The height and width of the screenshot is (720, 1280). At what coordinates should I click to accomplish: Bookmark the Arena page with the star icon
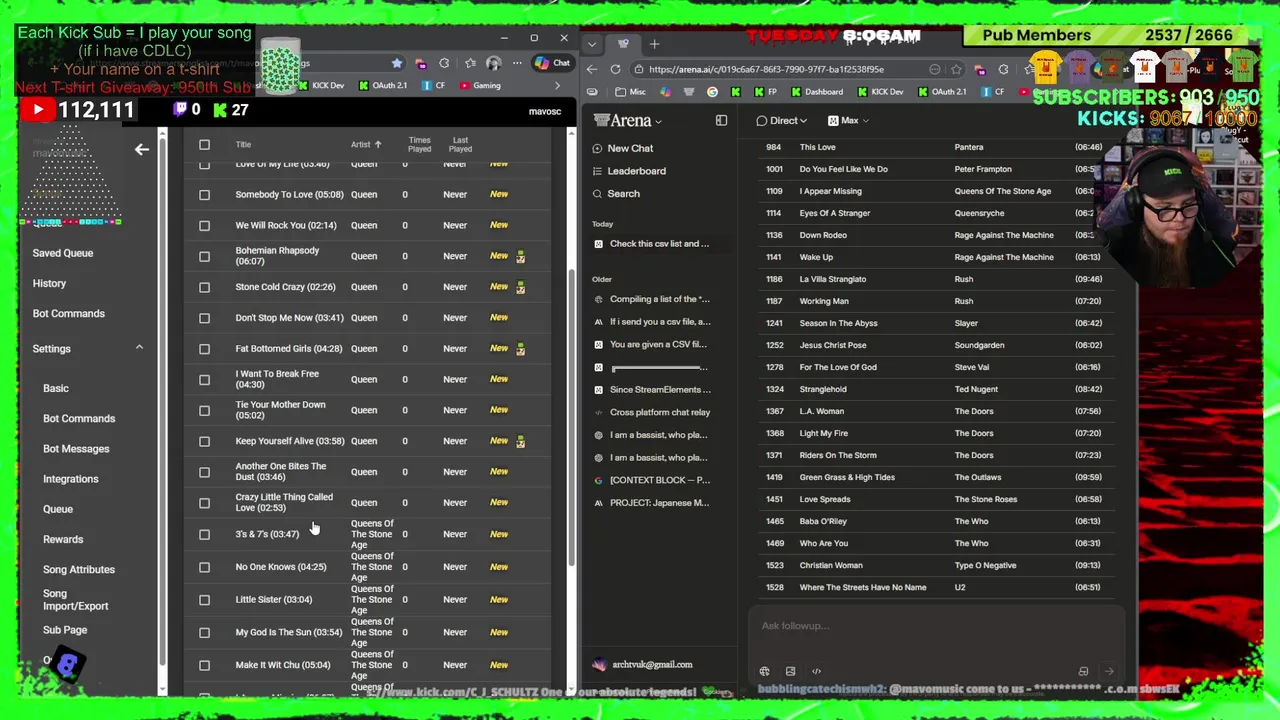click(956, 69)
